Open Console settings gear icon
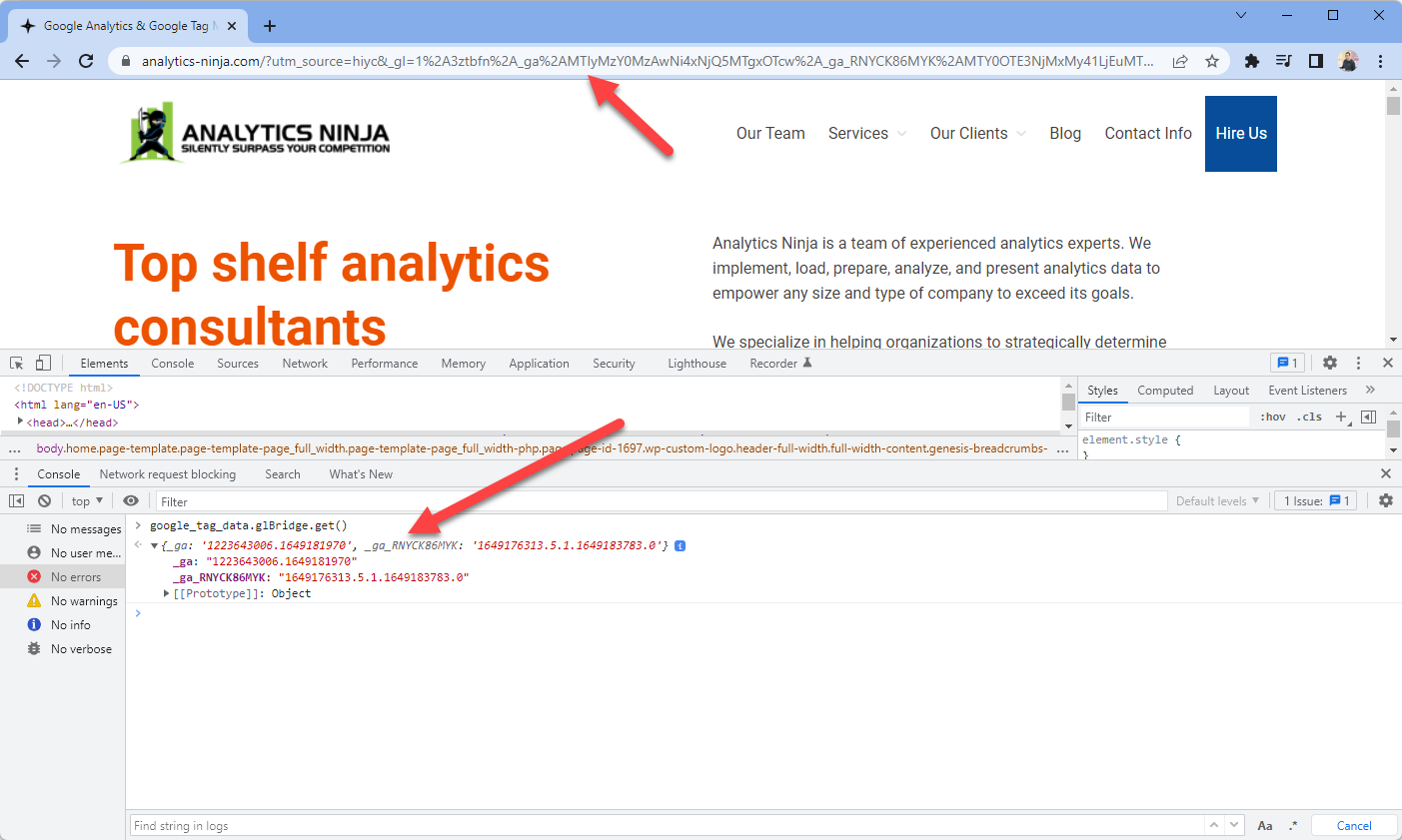Image resolution: width=1402 pixels, height=840 pixels. (x=1386, y=501)
